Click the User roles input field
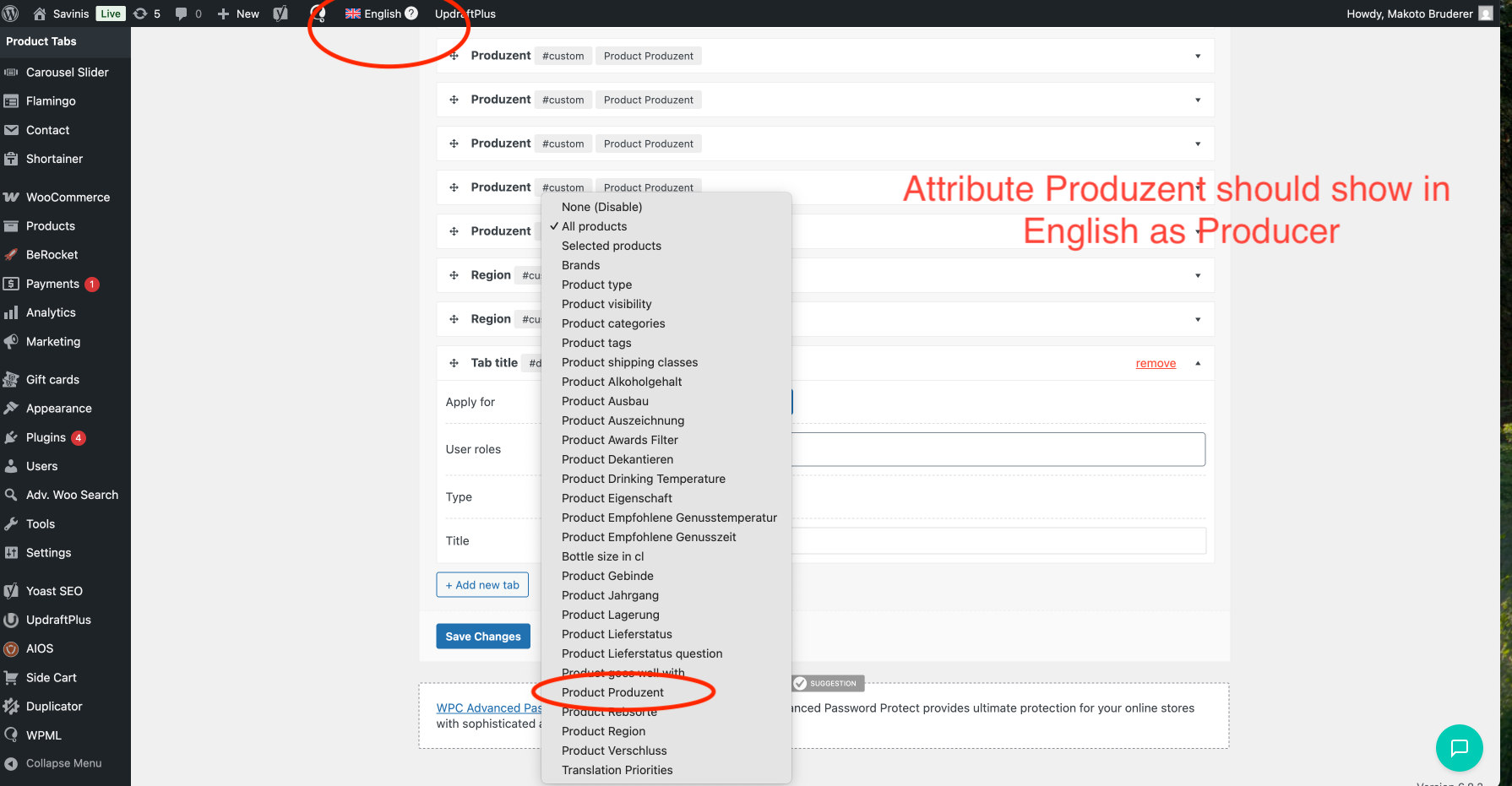The width and height of the screenshot is (1512, 786). tap(997, 449)
